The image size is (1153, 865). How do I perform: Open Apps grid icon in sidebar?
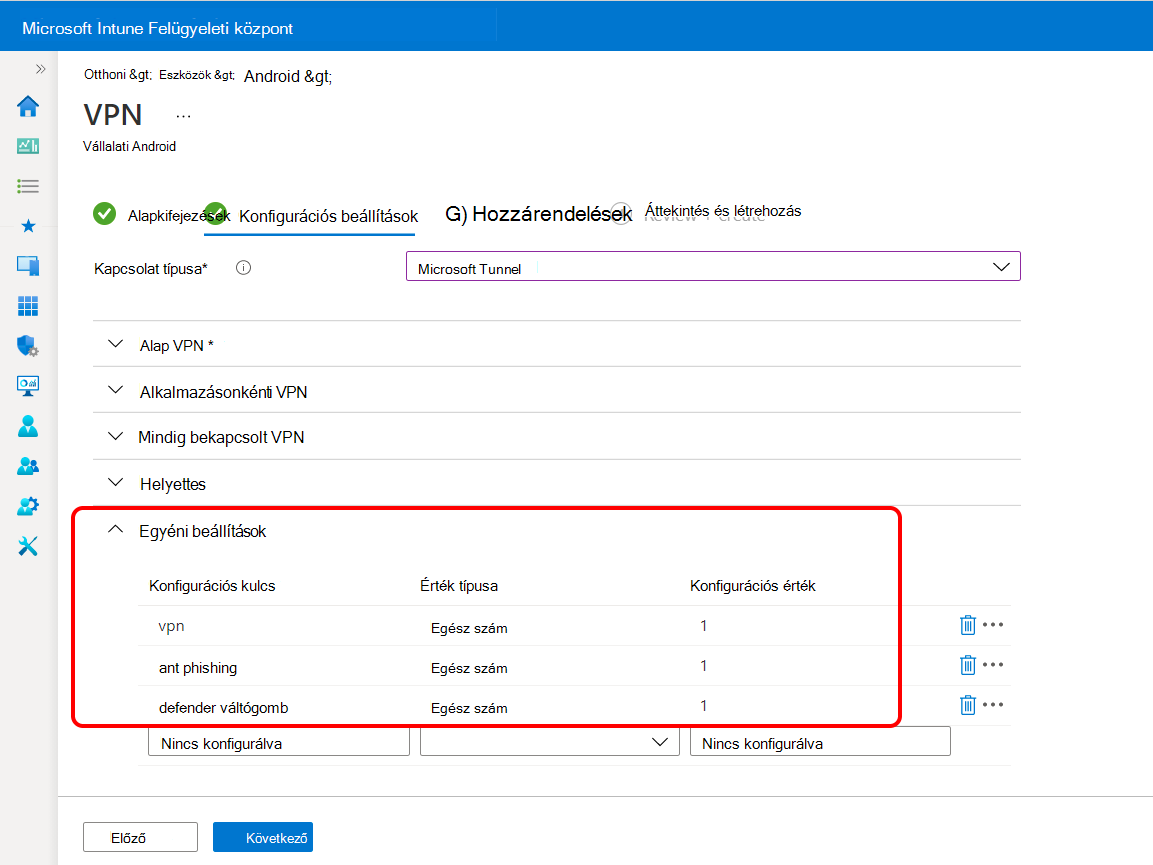(28, 306)
